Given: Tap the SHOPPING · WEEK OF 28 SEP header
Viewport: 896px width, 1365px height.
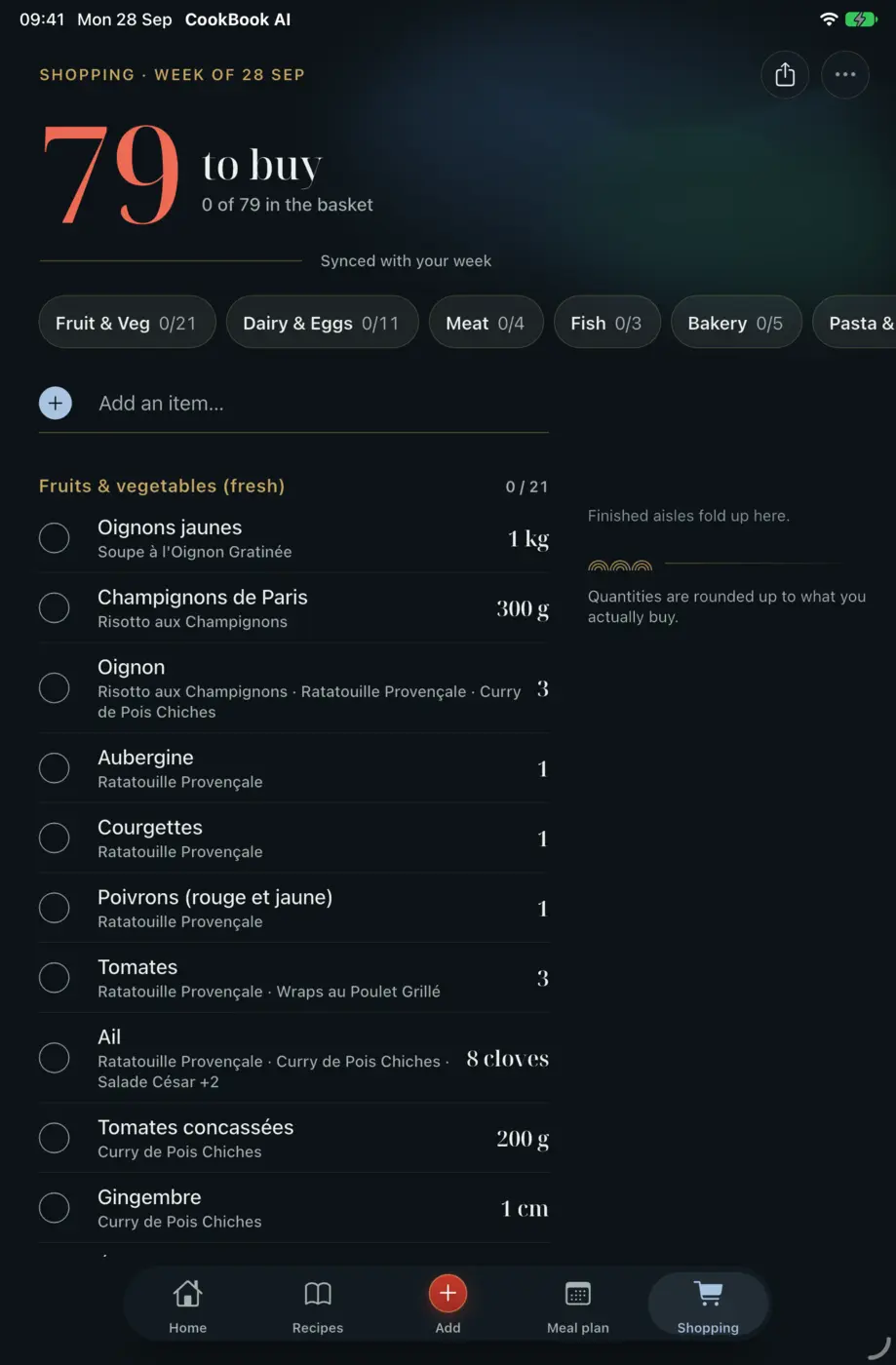Looking at the screenshot, I should [172, 75].
